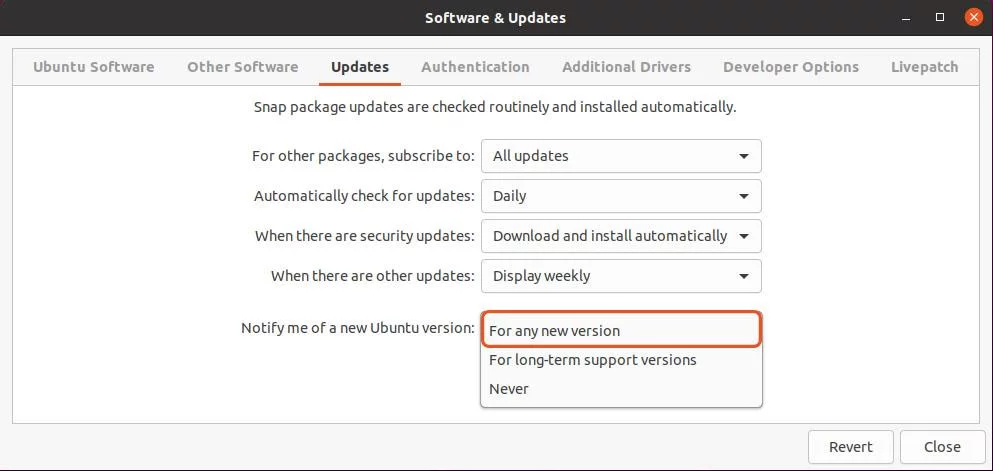Select 'For long-term support versions' option
The height and width of the screenshot is (471, 993).
(x=621, y=360)
